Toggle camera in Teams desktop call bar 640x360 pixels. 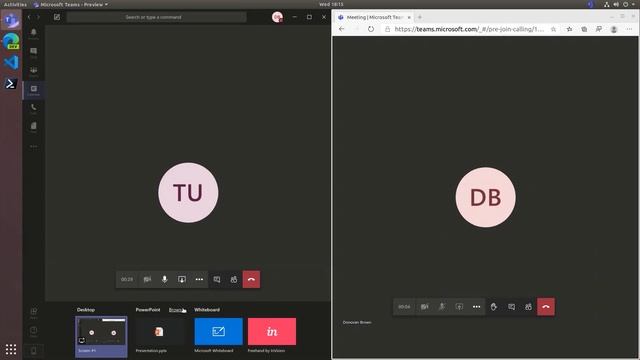point(147,280)
